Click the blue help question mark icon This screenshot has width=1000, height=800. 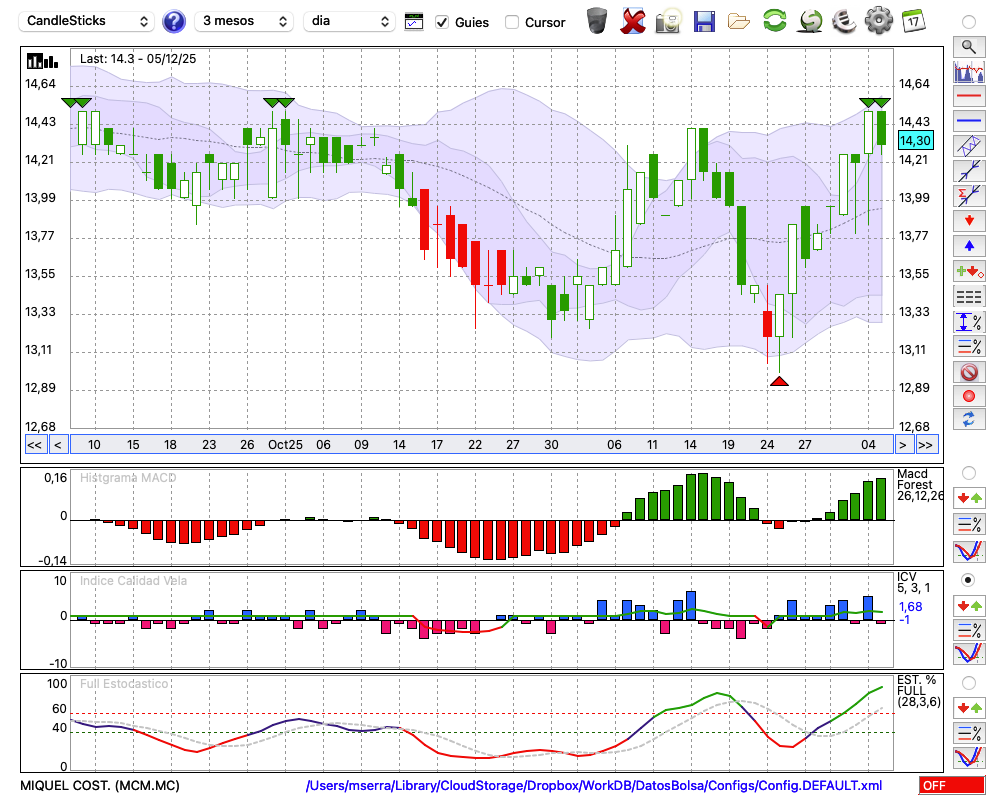point(173,22)
